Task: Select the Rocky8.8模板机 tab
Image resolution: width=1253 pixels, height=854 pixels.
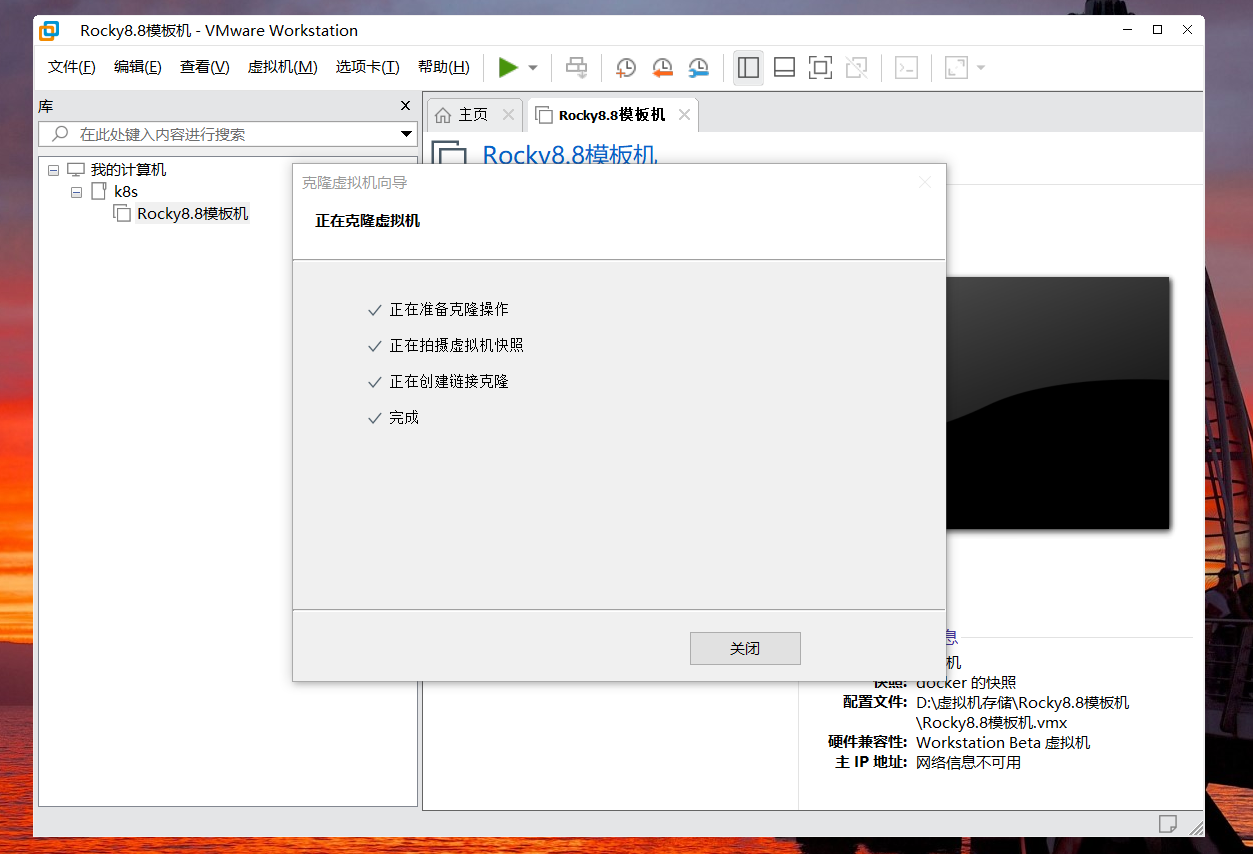Action: pyautogui.click(x=612, y=115)
